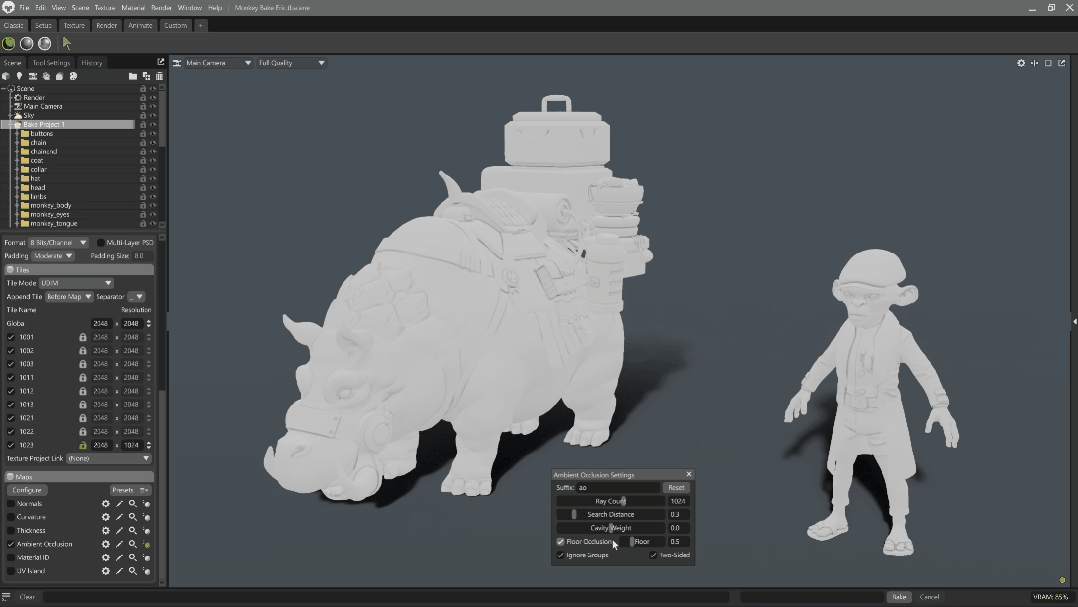
Task: Expand the monkey_body folder
Action: [17, 206]
